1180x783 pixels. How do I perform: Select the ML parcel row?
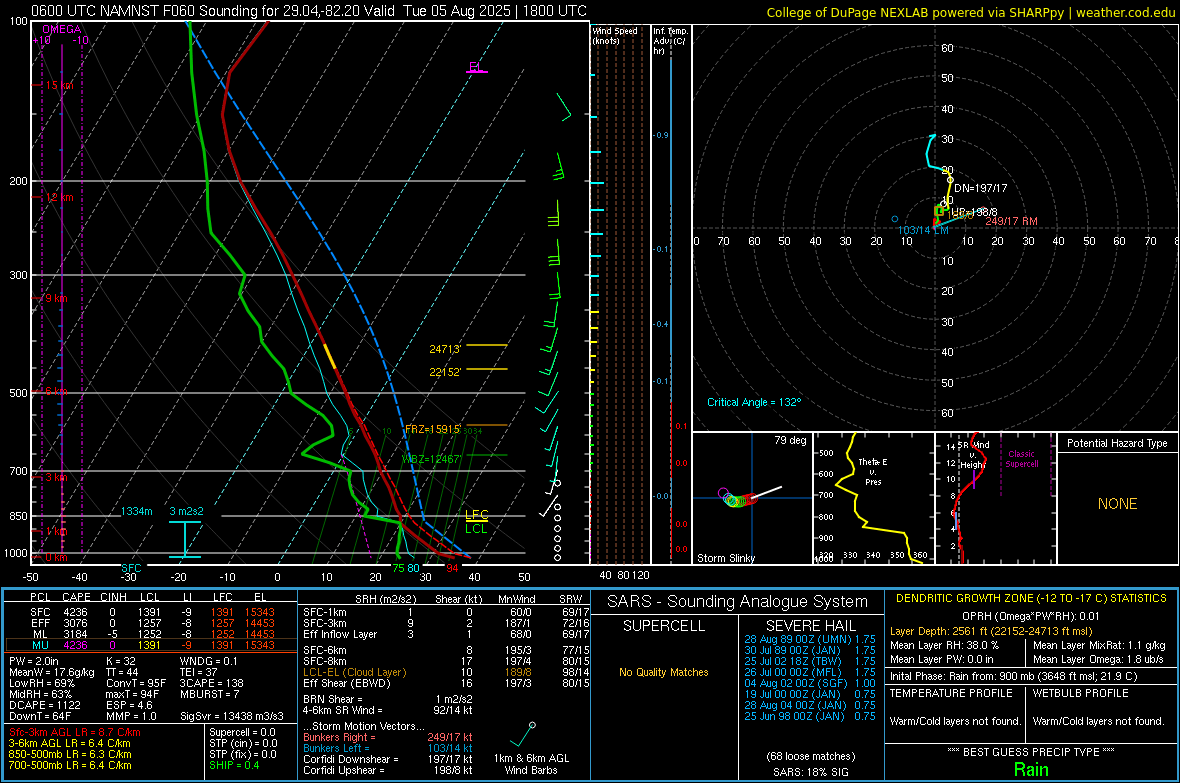[151, 634]
